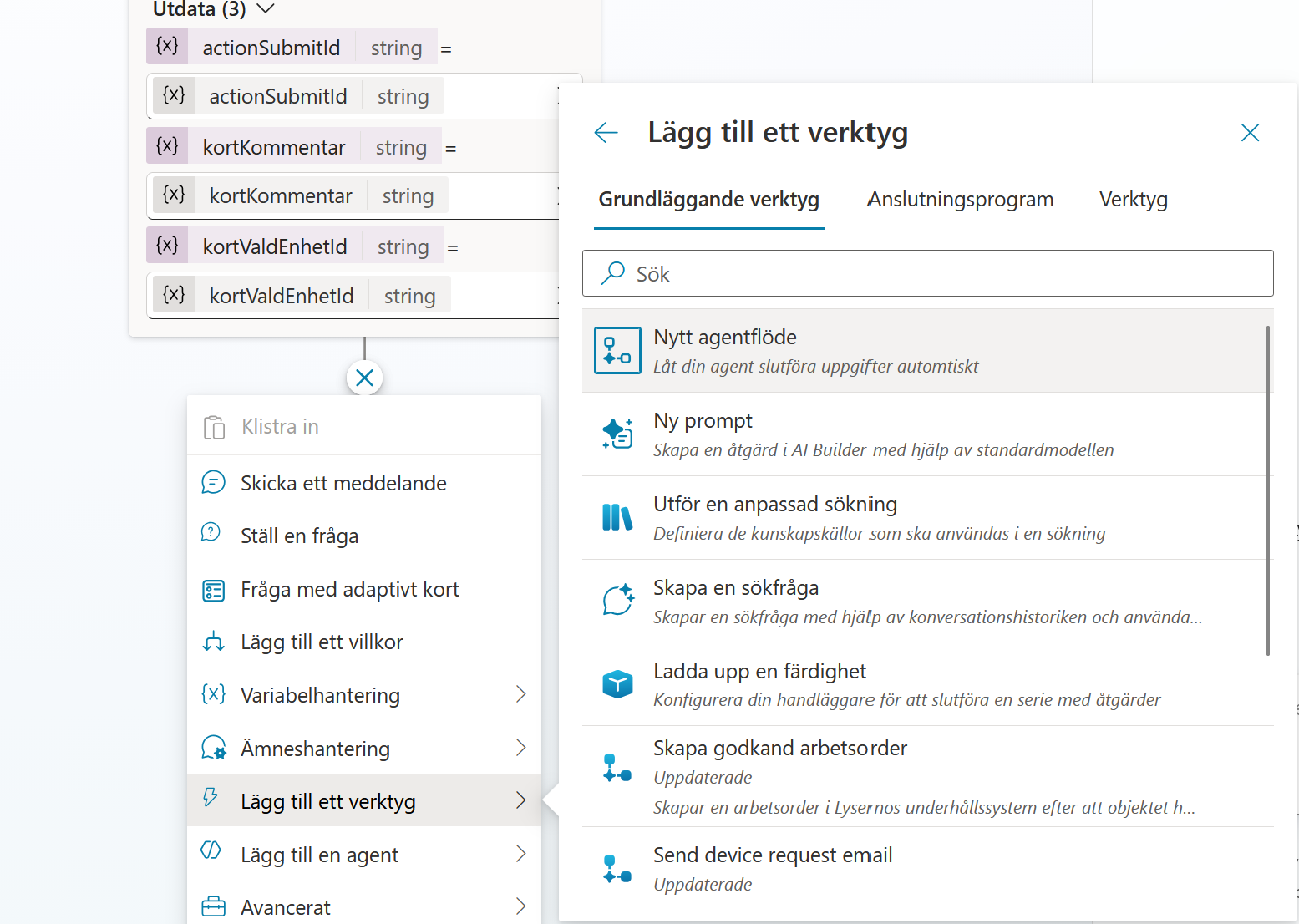Click the Fråga med adaptivt kort icon

coord(213,591)
